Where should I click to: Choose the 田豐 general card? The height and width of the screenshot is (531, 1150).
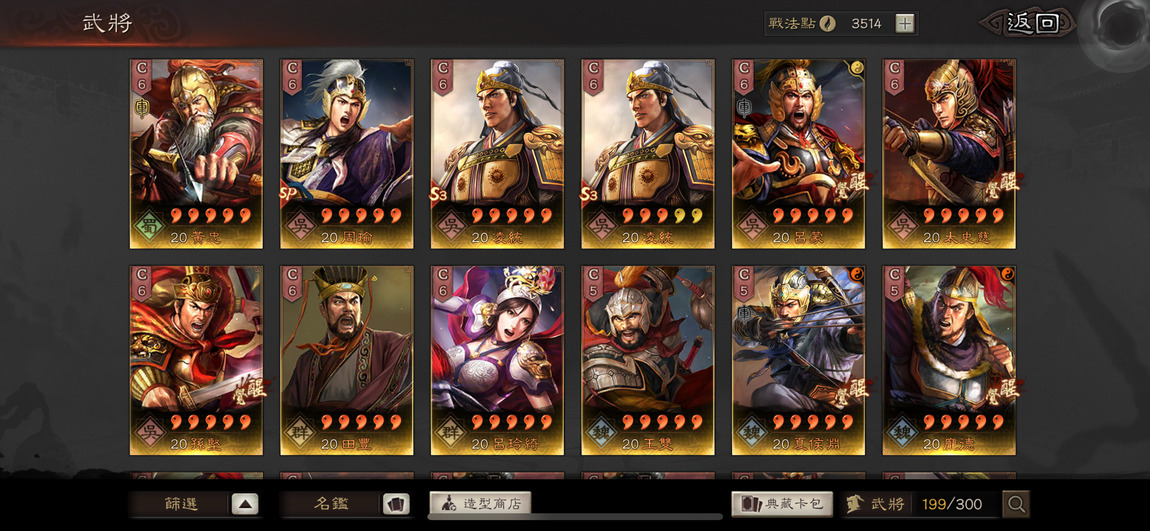pyautogui.click(x=347, y=360)
